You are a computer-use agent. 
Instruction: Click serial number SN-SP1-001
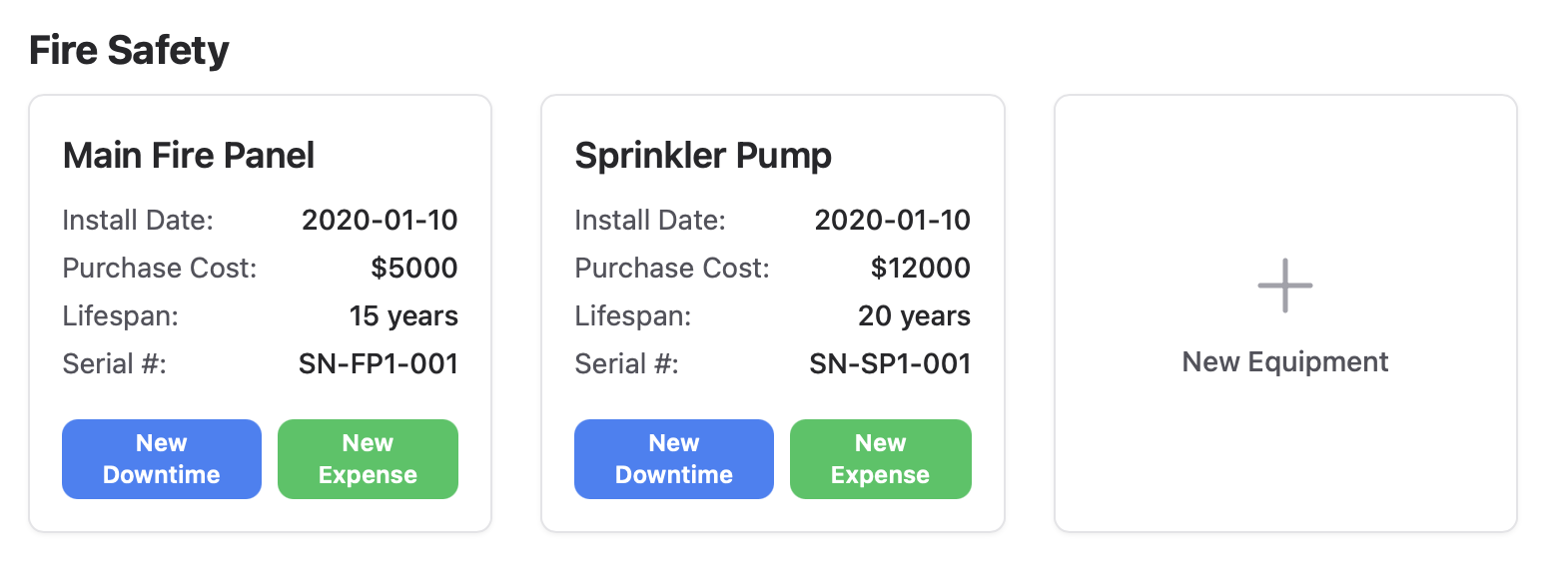click(x=890, y=363)
